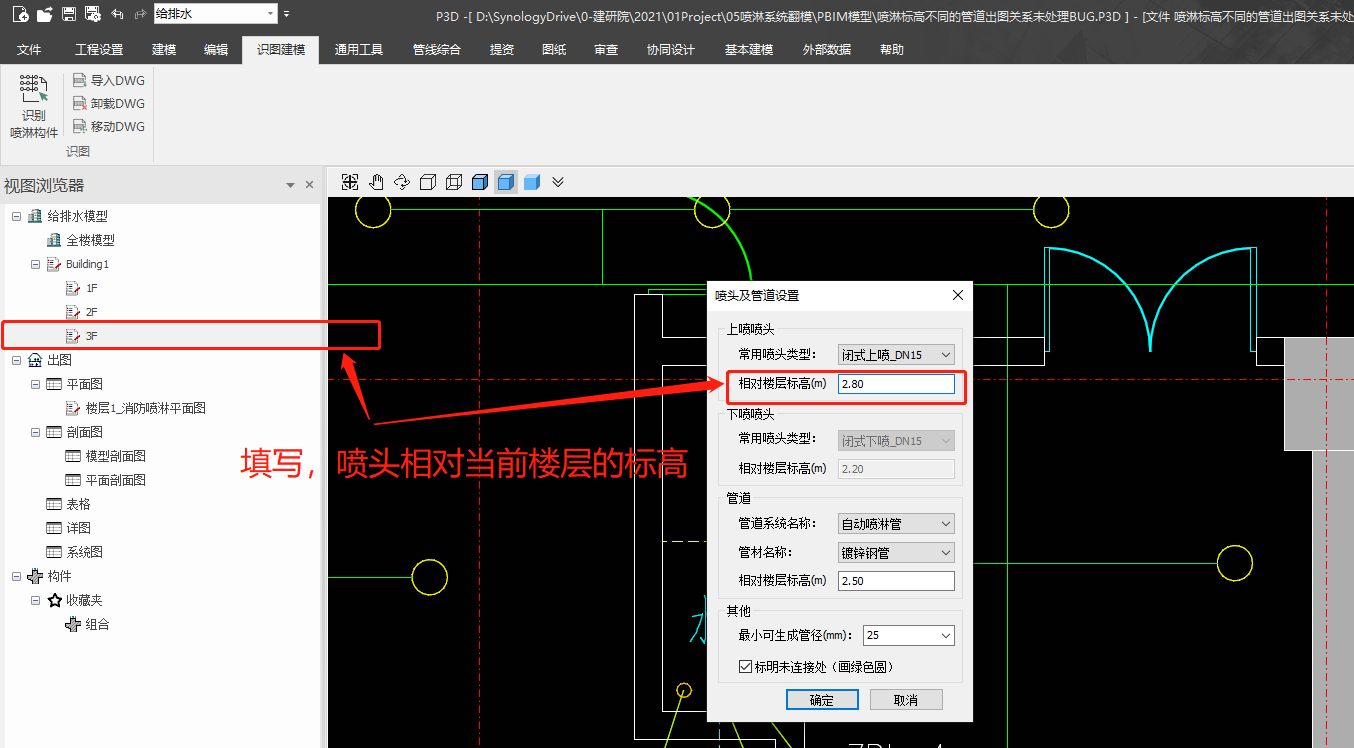Open 楼层1_消防喷淋平面图 in the tree
1354x748 pixels.
point(146,408)
